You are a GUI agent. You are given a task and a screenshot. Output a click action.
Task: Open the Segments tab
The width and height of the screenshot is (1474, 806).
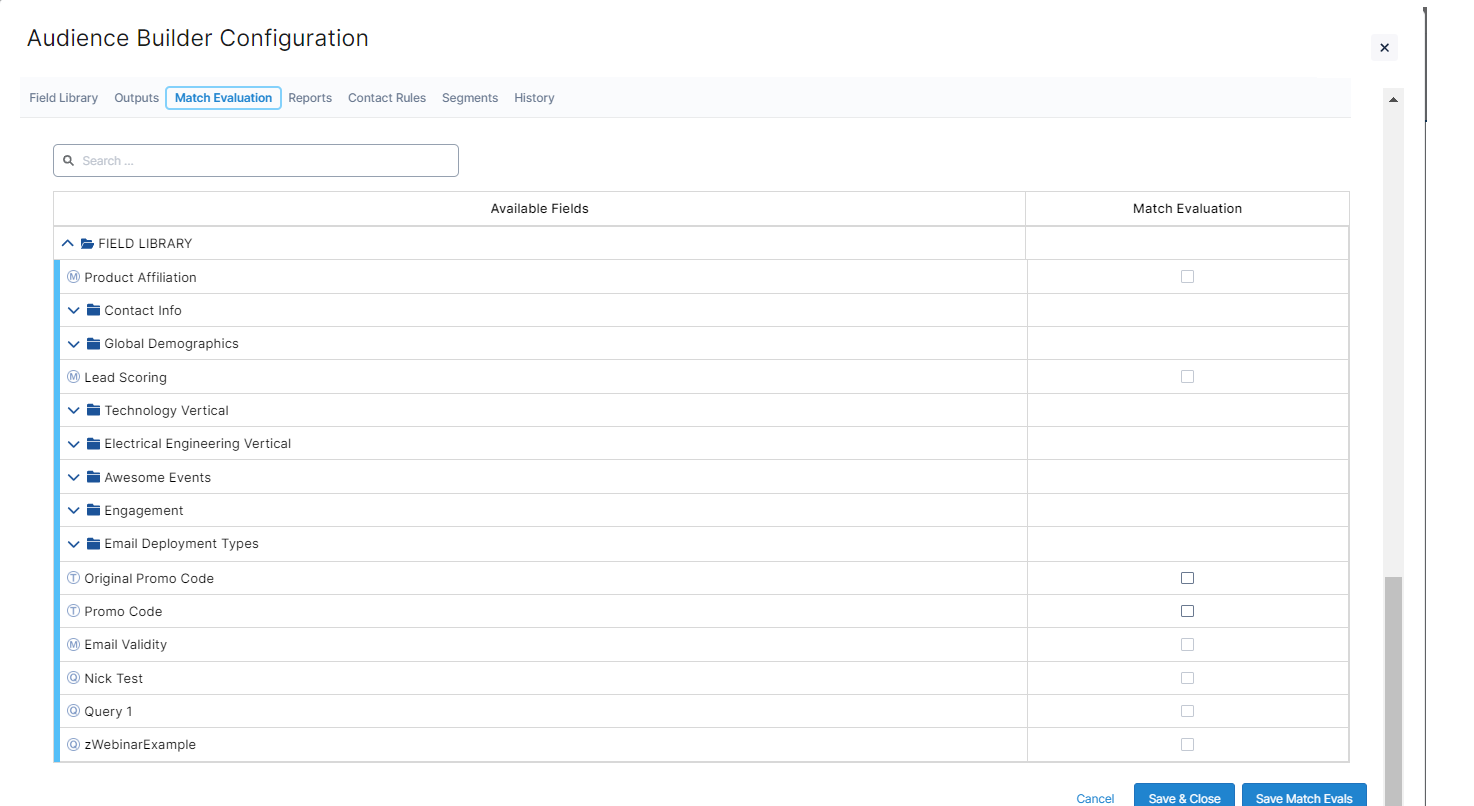pos(470,98)
